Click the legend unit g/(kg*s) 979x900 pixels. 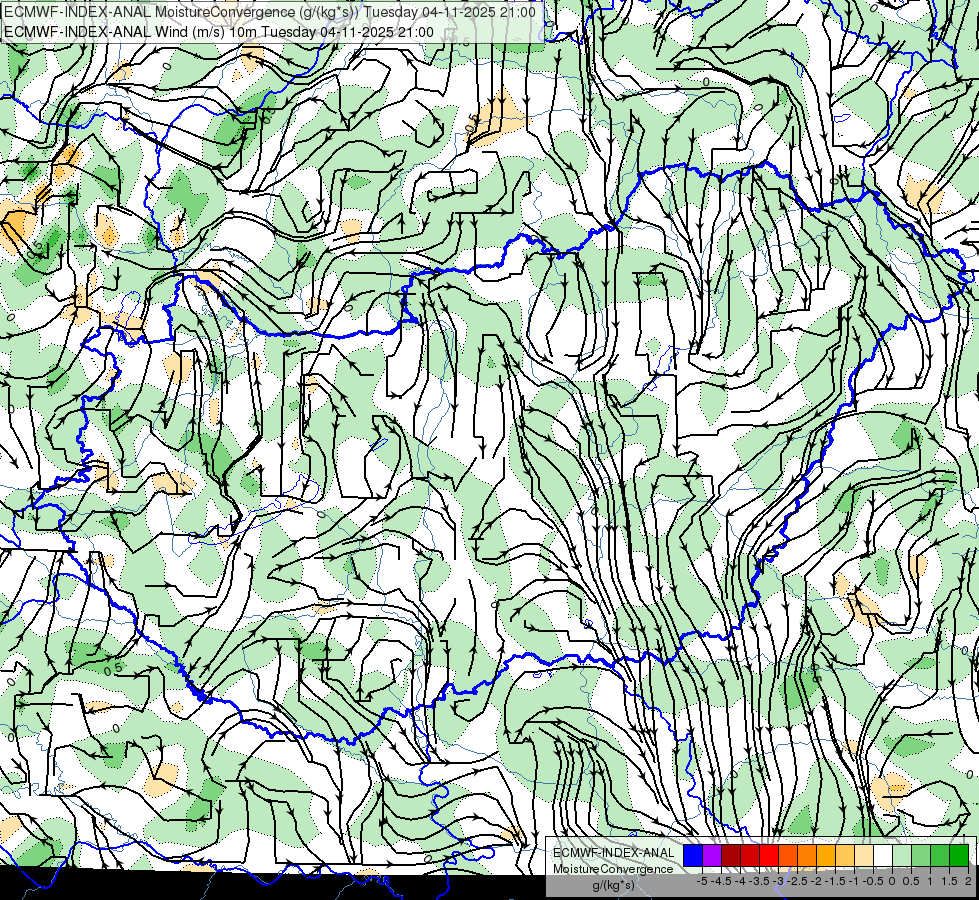[x=613, y=886]
